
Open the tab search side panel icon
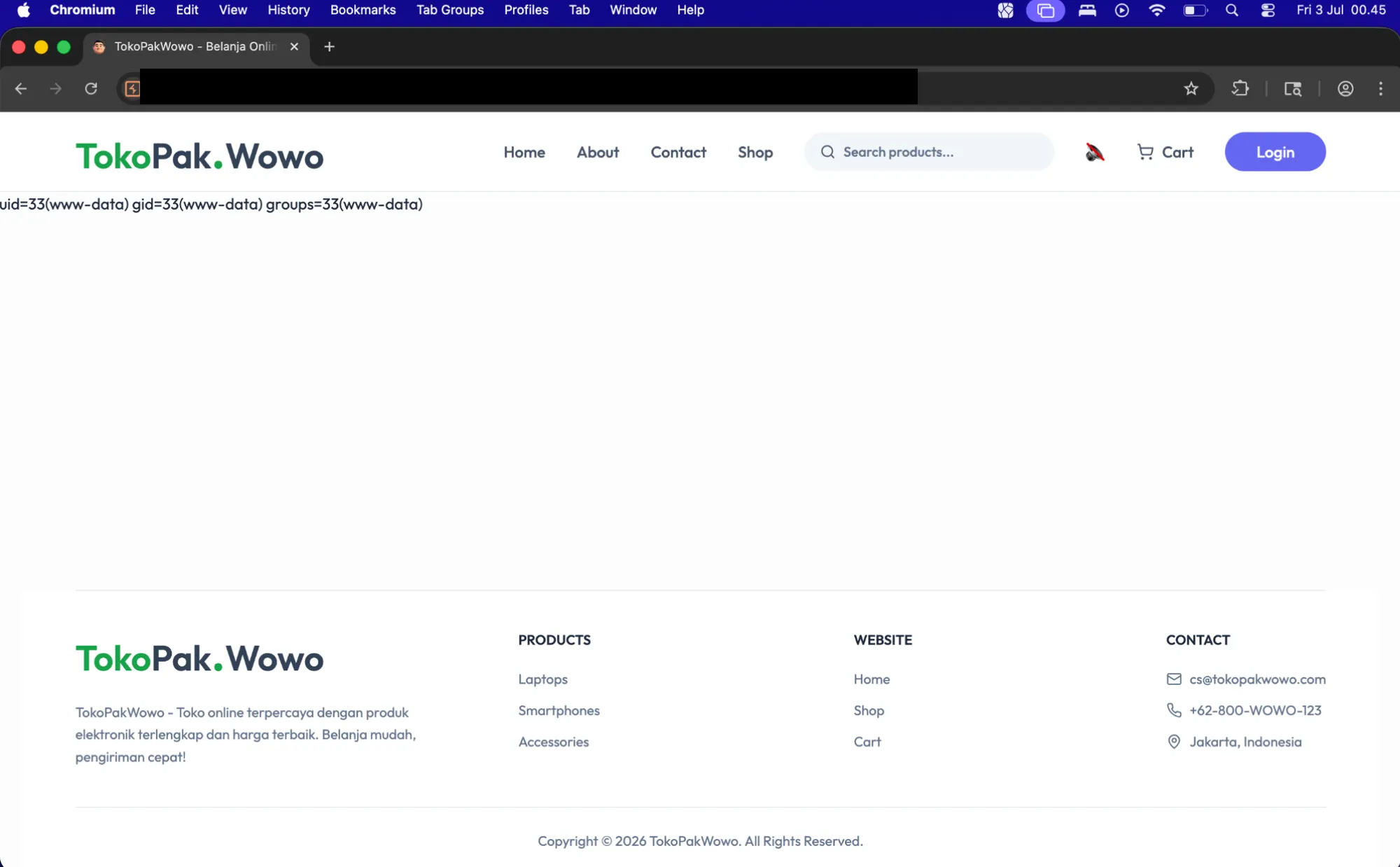click(1293, 89)
